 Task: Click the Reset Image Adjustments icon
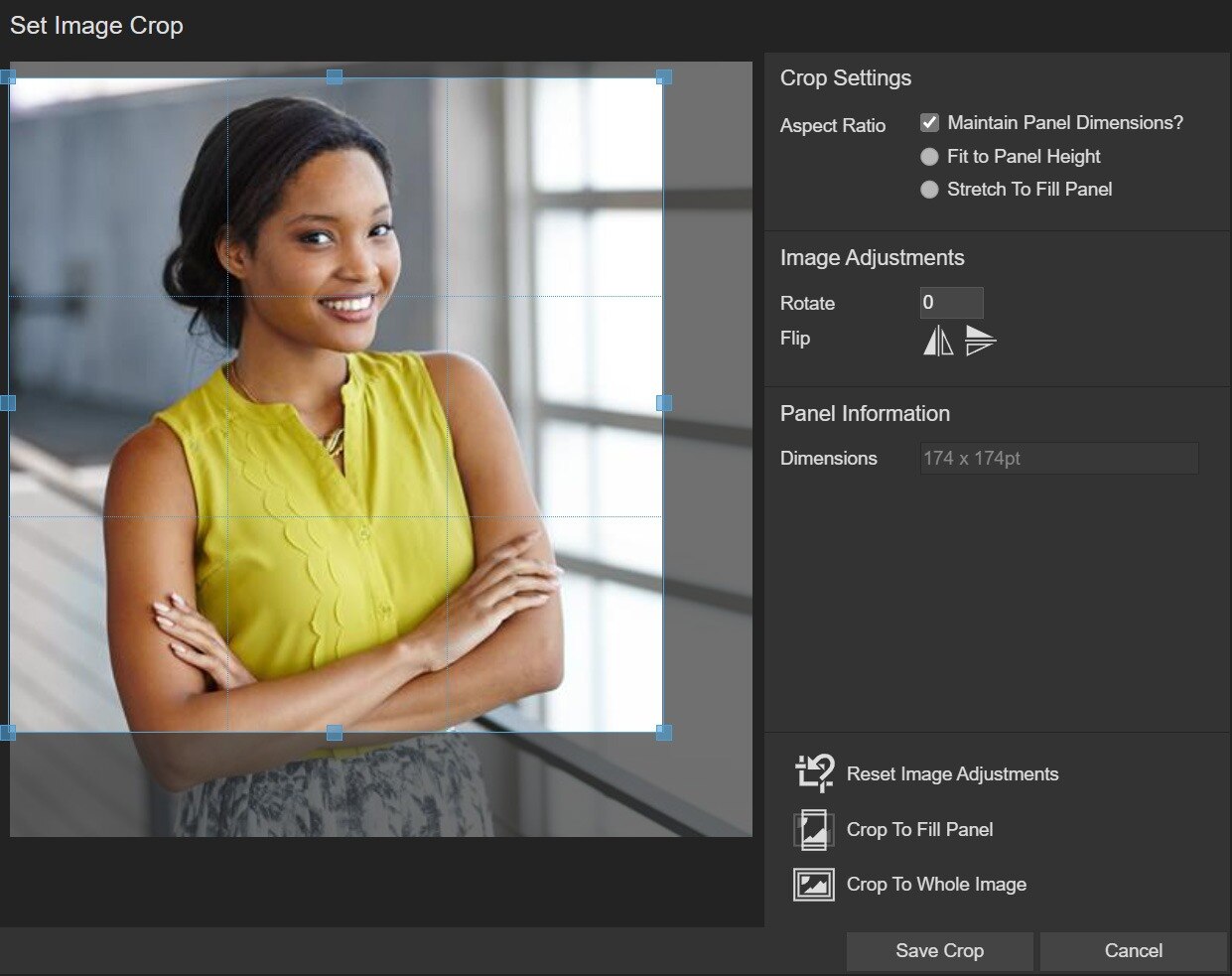pyautogui.click(x=814, y=773)
